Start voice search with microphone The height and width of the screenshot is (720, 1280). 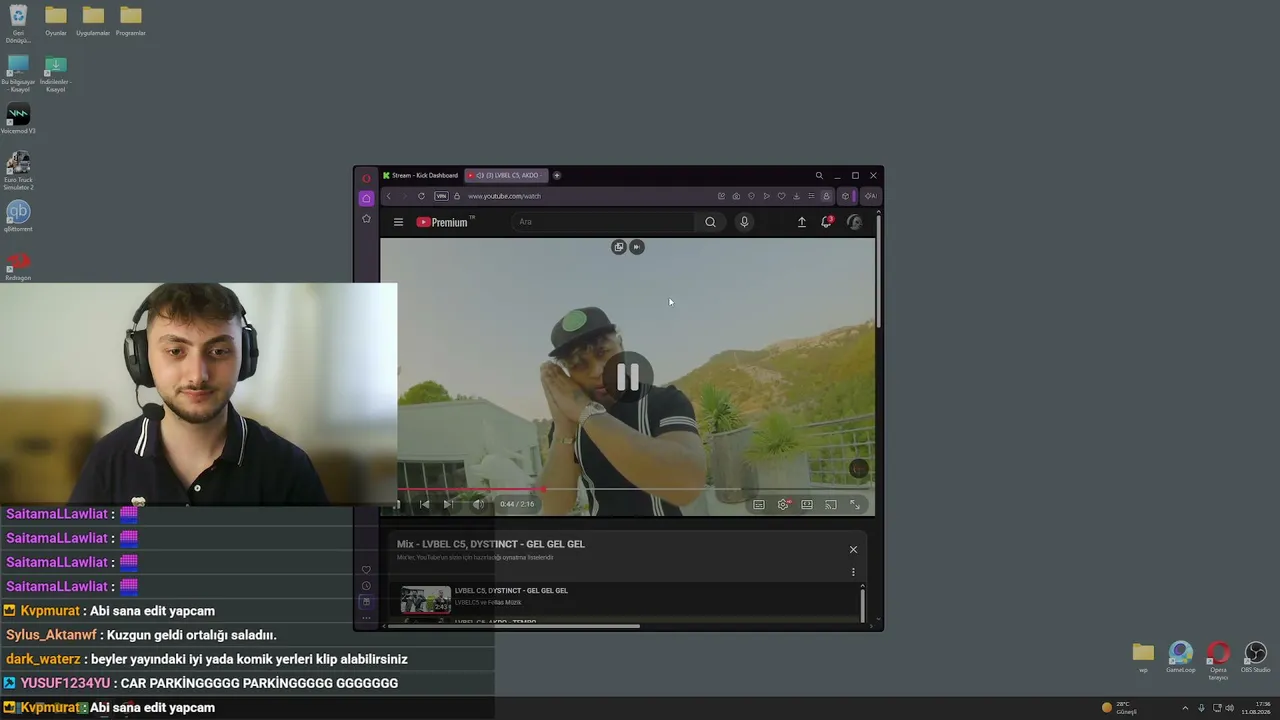pos(744,222)
